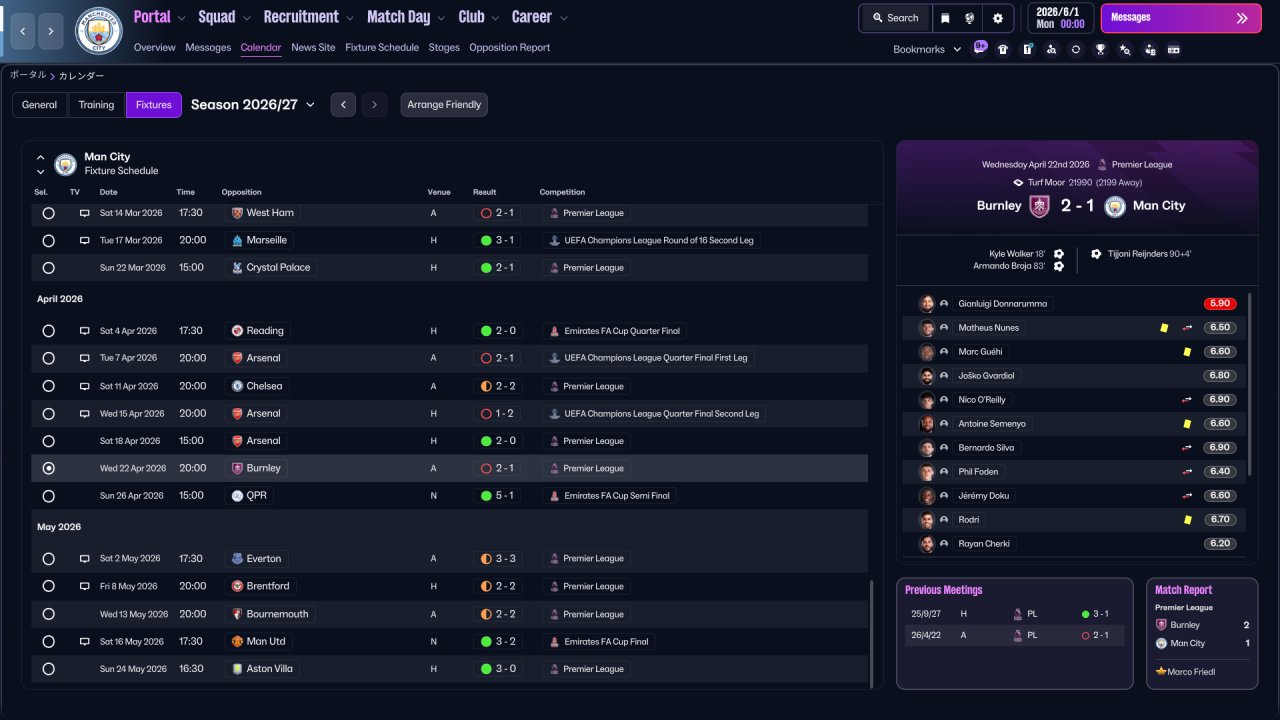Open the 9+ notifications chat bubble bookmark
This screenshot has height=720, width=1280.
point(980,48)
